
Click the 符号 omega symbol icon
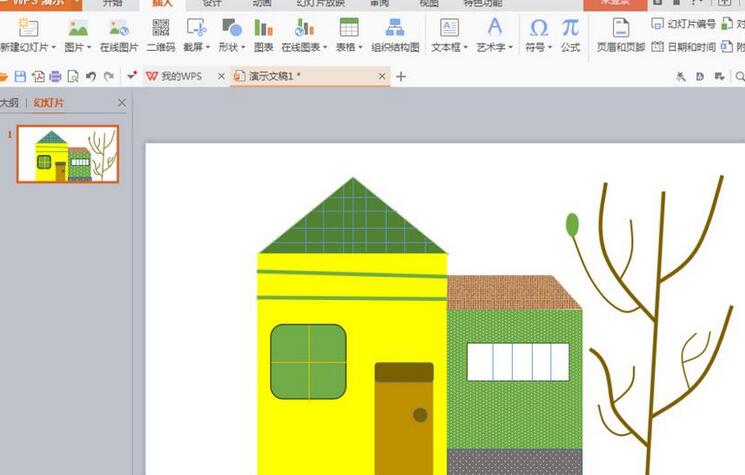(539, 28)
